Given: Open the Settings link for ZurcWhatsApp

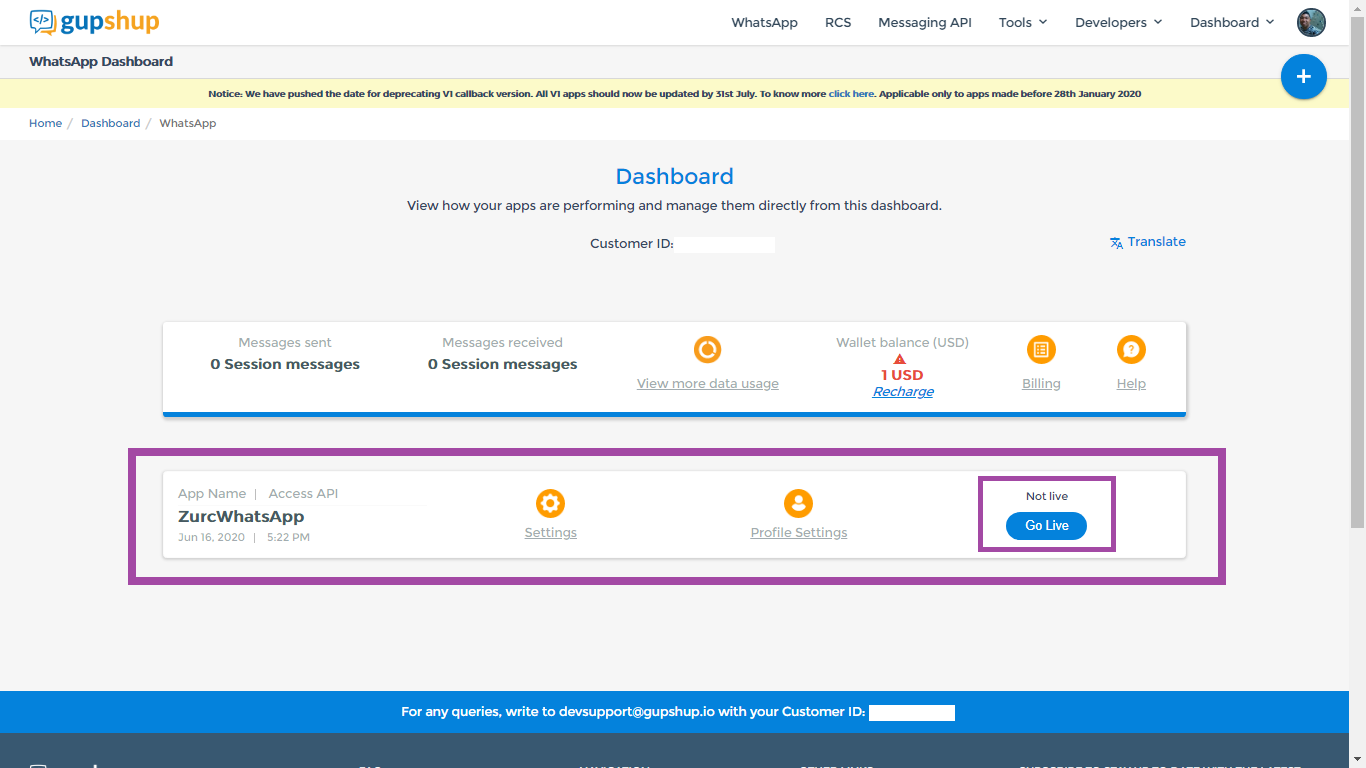Looking at the screenshot, I should (x=550, y=533).
